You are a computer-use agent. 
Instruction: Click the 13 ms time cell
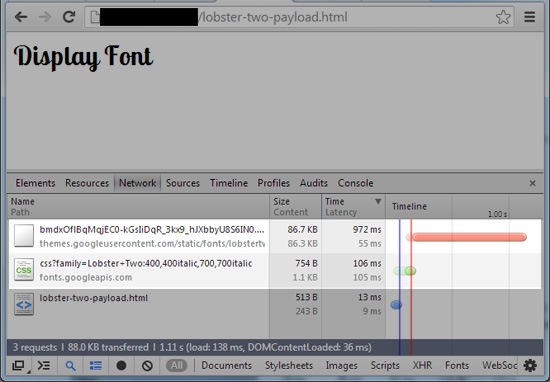369,297
